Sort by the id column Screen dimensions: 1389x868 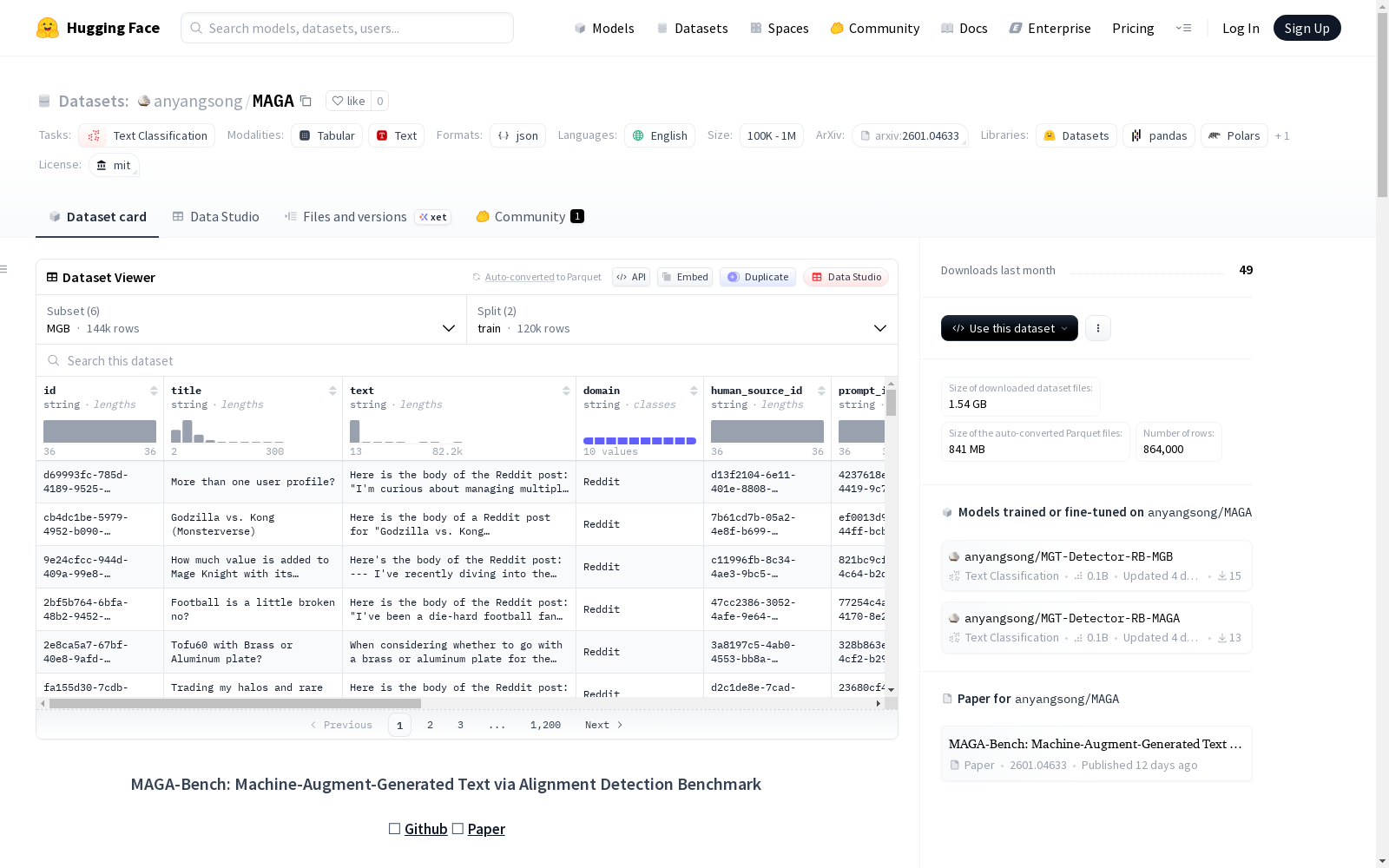point(154,391)
